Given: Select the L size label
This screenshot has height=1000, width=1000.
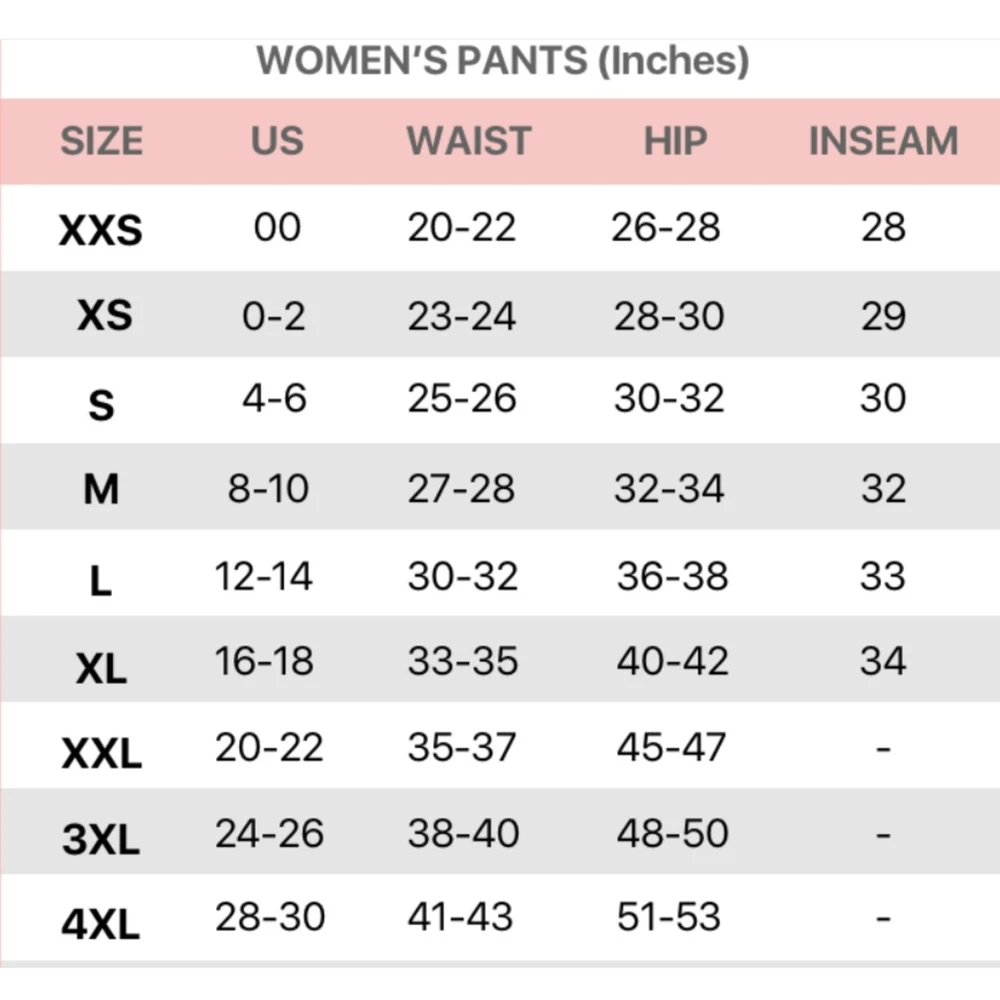Looking at the screenshot, I should coord(101,582).
